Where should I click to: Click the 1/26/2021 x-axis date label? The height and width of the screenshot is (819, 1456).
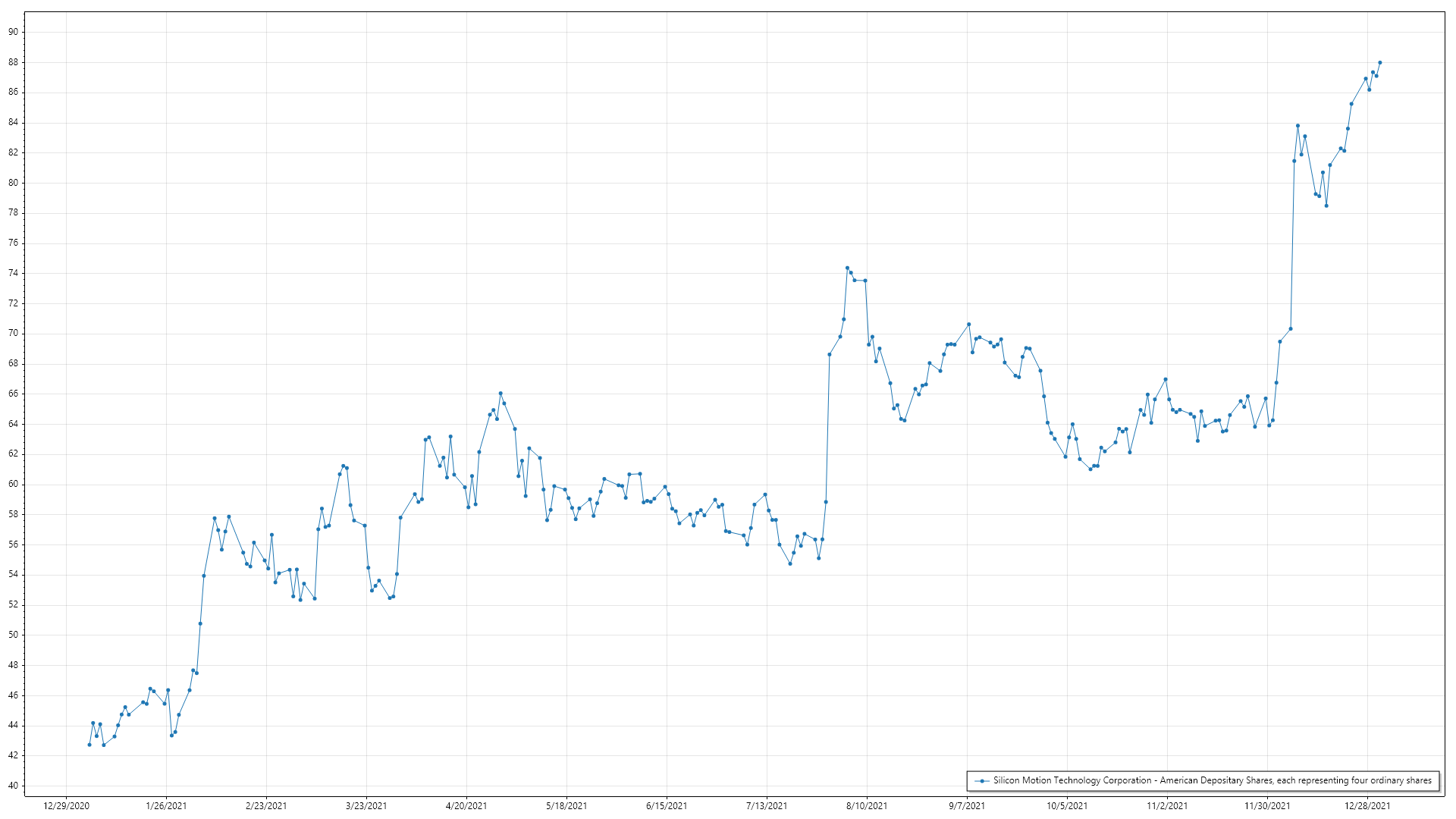(166, 806)
